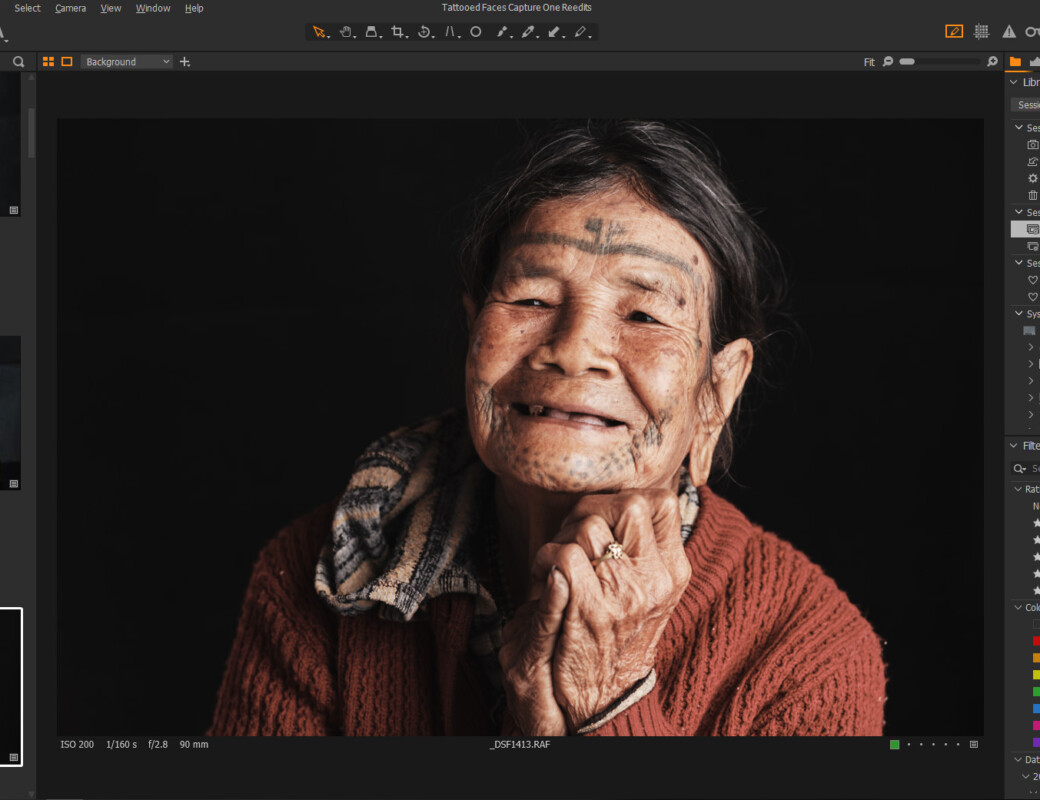Click the search magnifier above the browser
This screenshot has height=800, width=1040.
(18, 61)
